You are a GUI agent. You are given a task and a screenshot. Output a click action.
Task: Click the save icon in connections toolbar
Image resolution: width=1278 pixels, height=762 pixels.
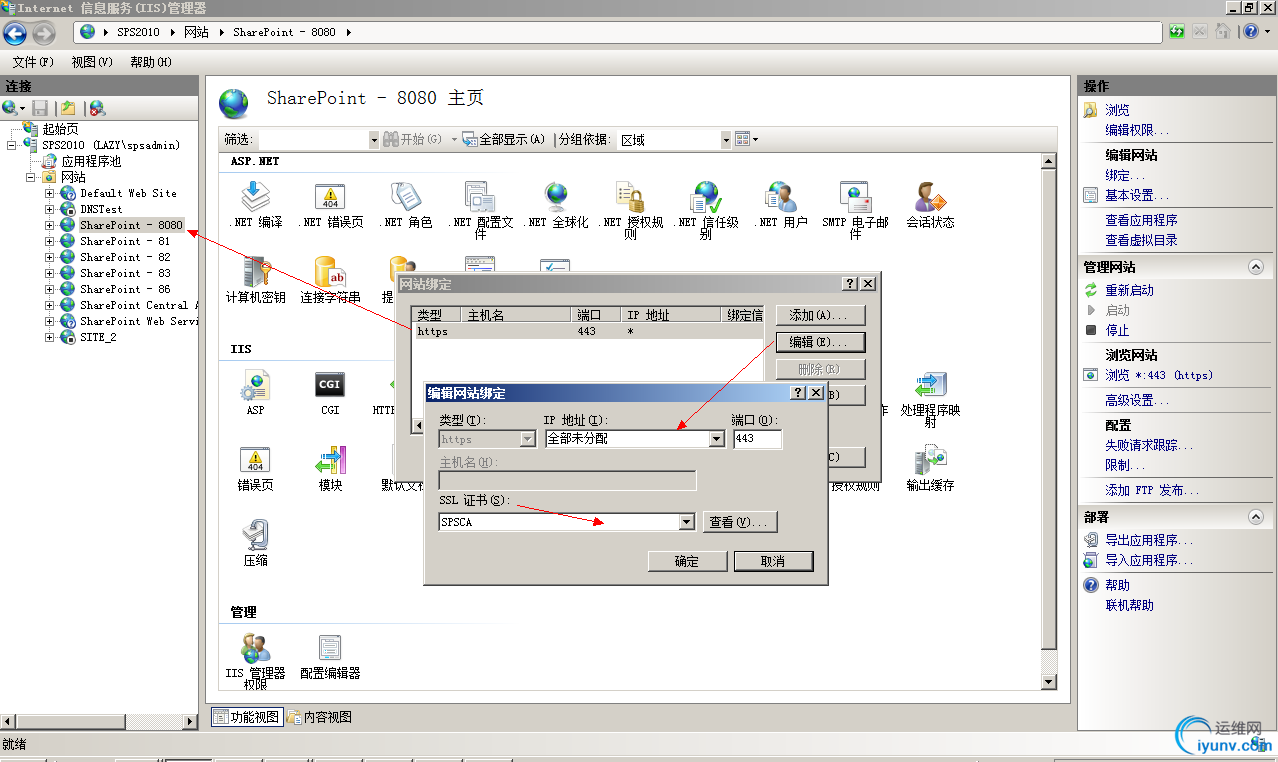point(40,108)
